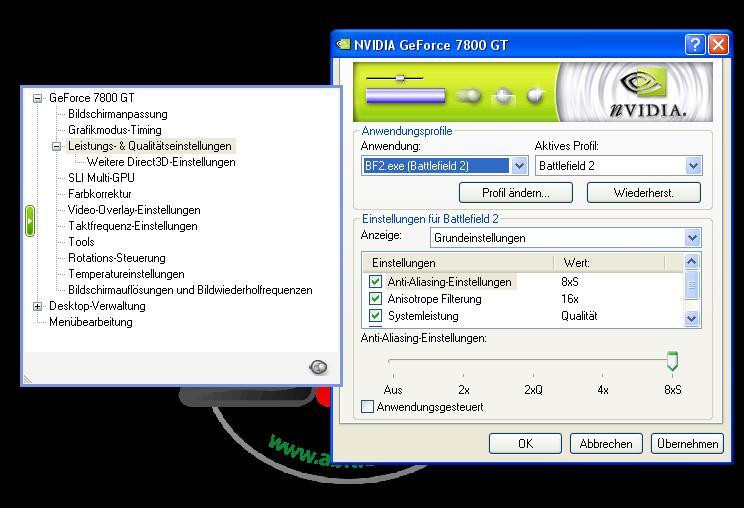
Task: Click the title bar Help question-mark button
Action: pos(695,45)
